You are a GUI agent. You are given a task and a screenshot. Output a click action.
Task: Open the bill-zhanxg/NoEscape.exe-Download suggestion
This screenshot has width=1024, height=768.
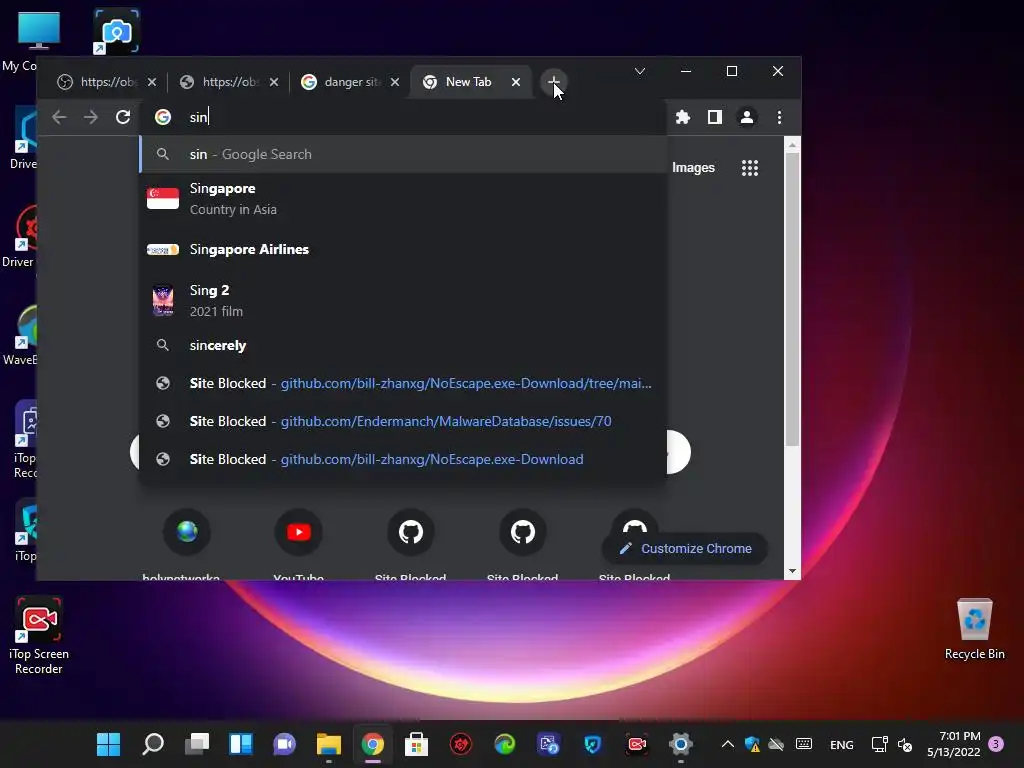404,459
